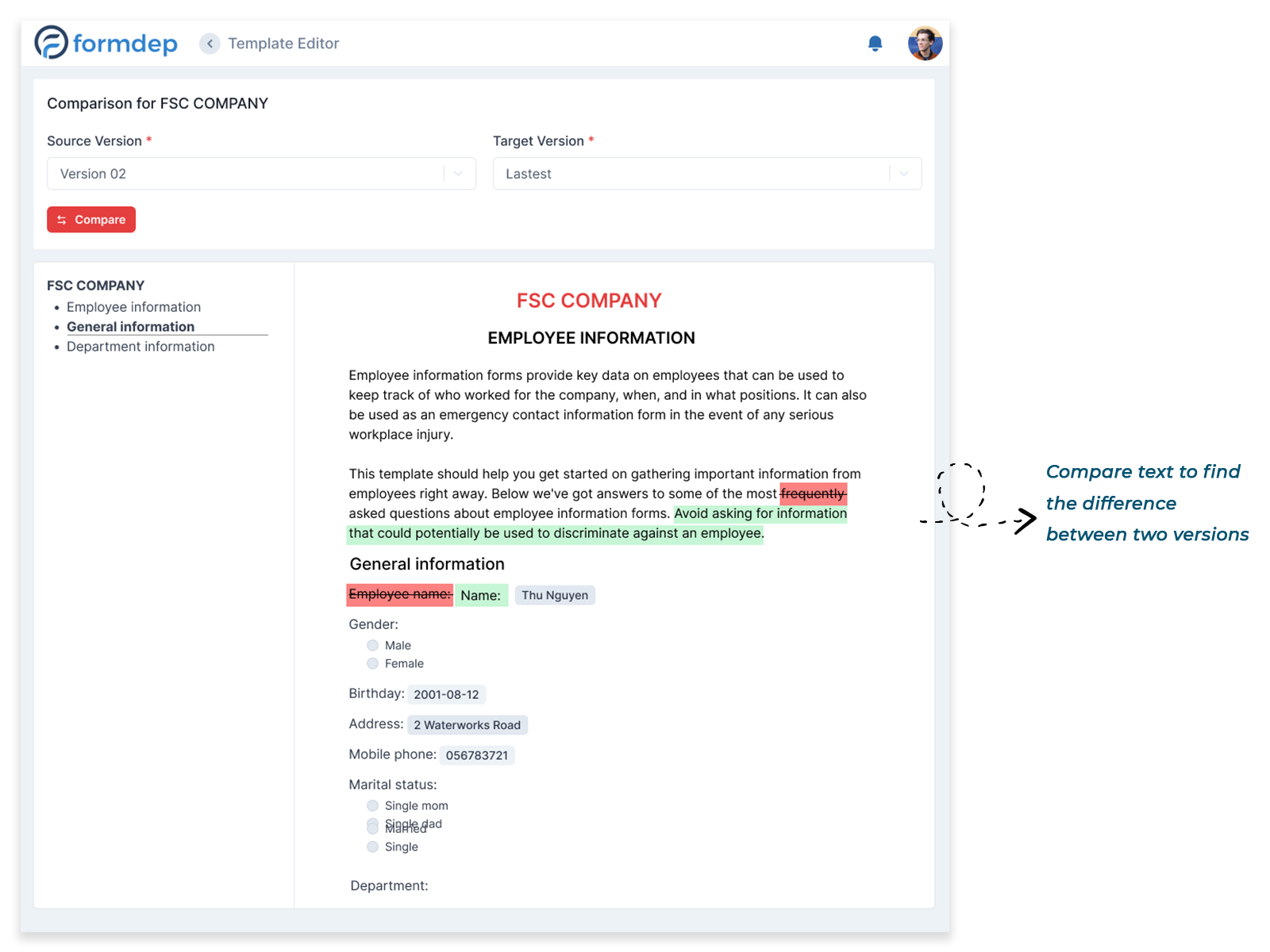Expand the Target Version dropdown arrow
1270x952 pixels.
click(x=903, y=174)
